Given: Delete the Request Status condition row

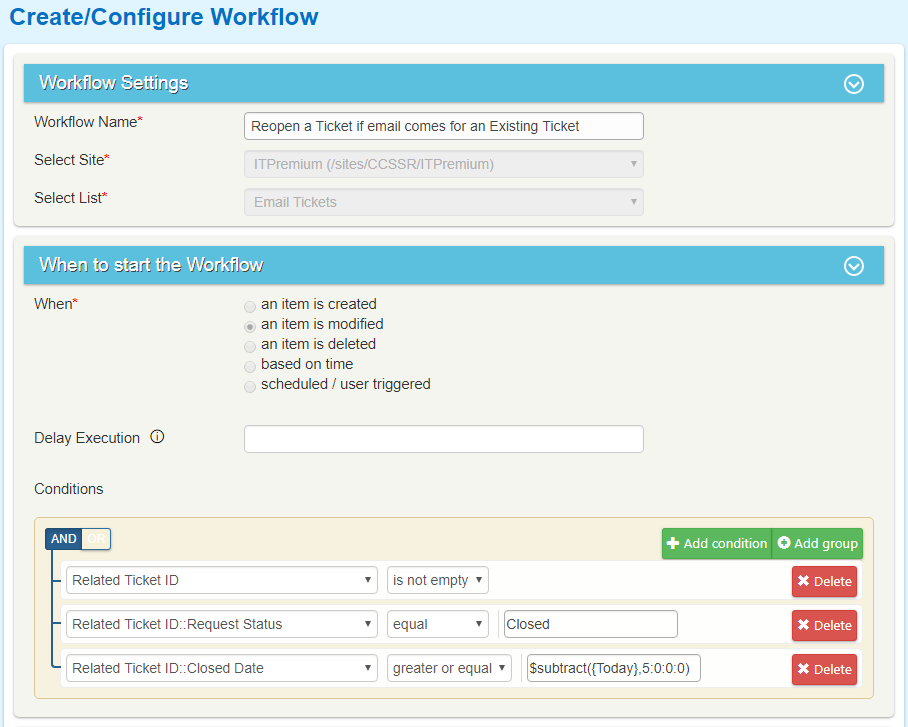Looking at the screenshot, I should (x=824, y=625).
